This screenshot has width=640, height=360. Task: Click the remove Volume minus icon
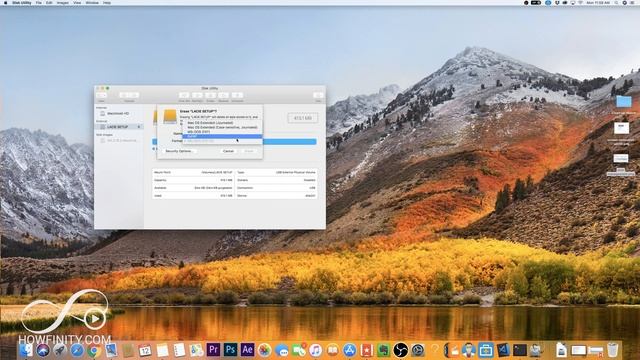134,95
